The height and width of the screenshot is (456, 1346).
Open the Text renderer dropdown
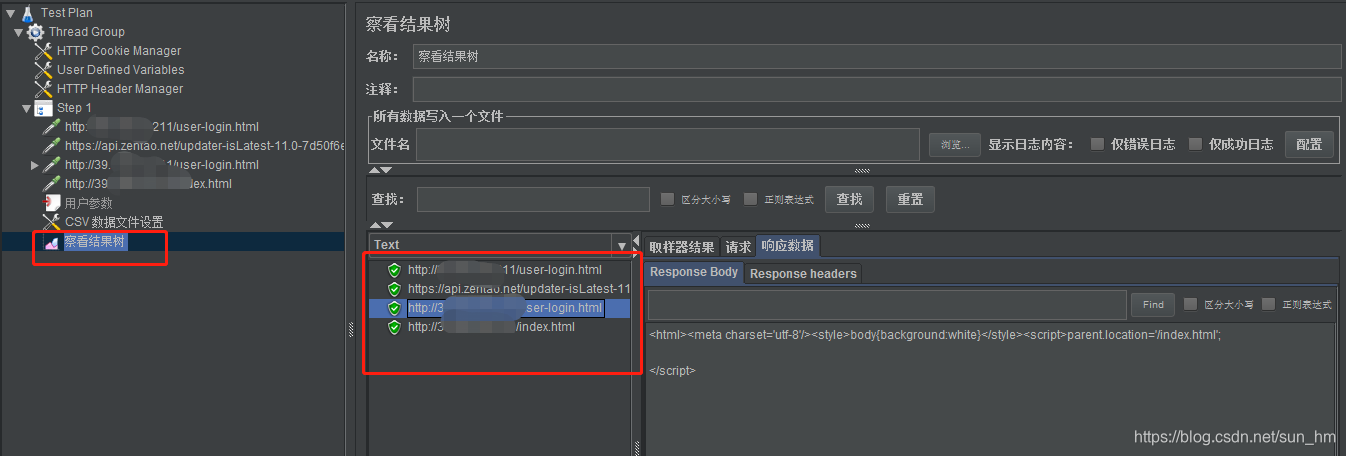(622, 245)
